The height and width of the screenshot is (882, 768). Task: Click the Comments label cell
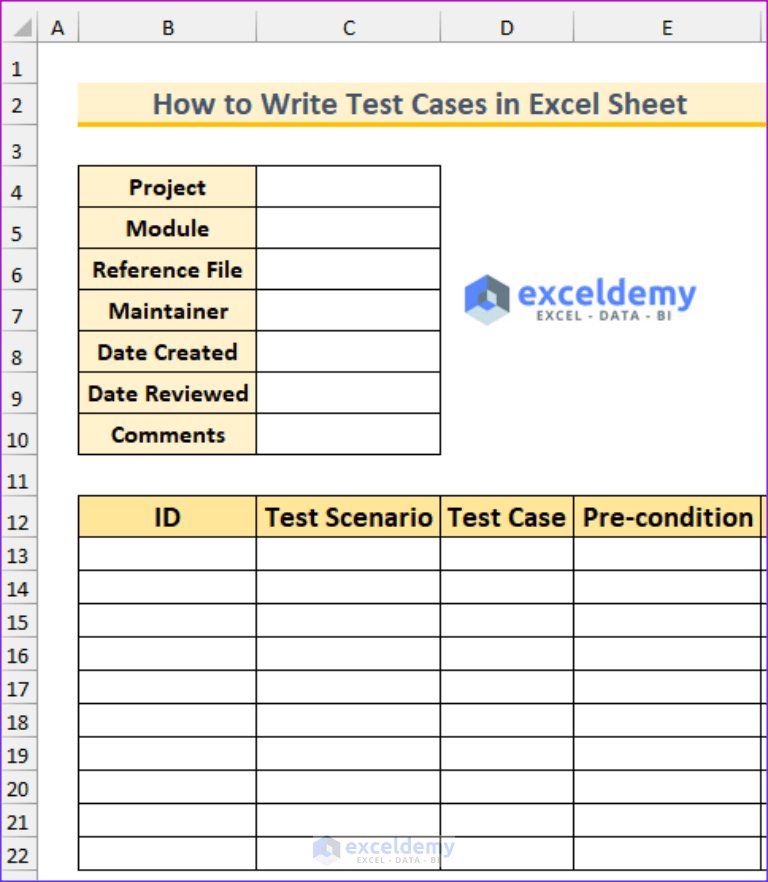coord(166,434)
